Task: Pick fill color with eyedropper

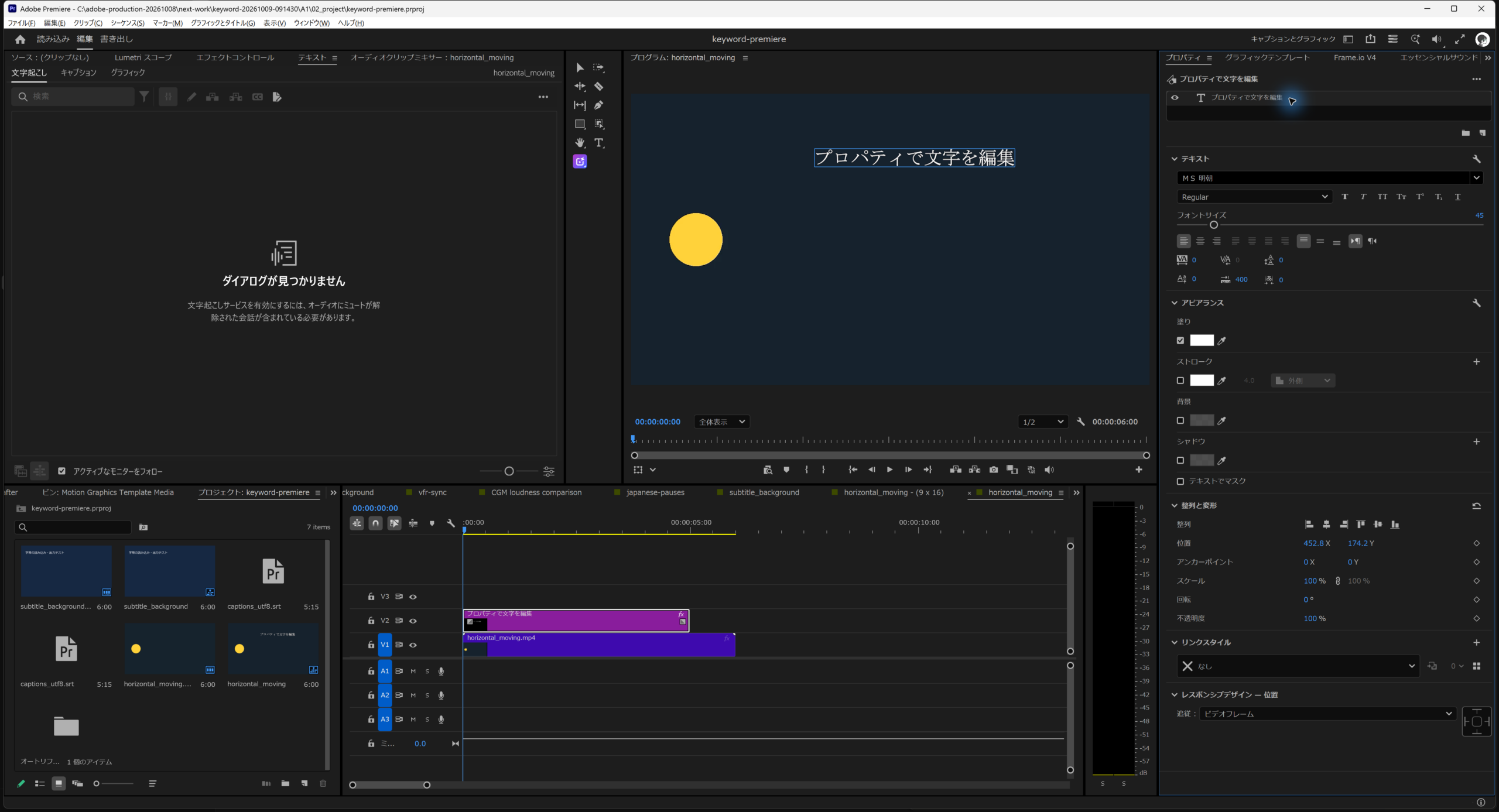Action: coord(1222,341)
